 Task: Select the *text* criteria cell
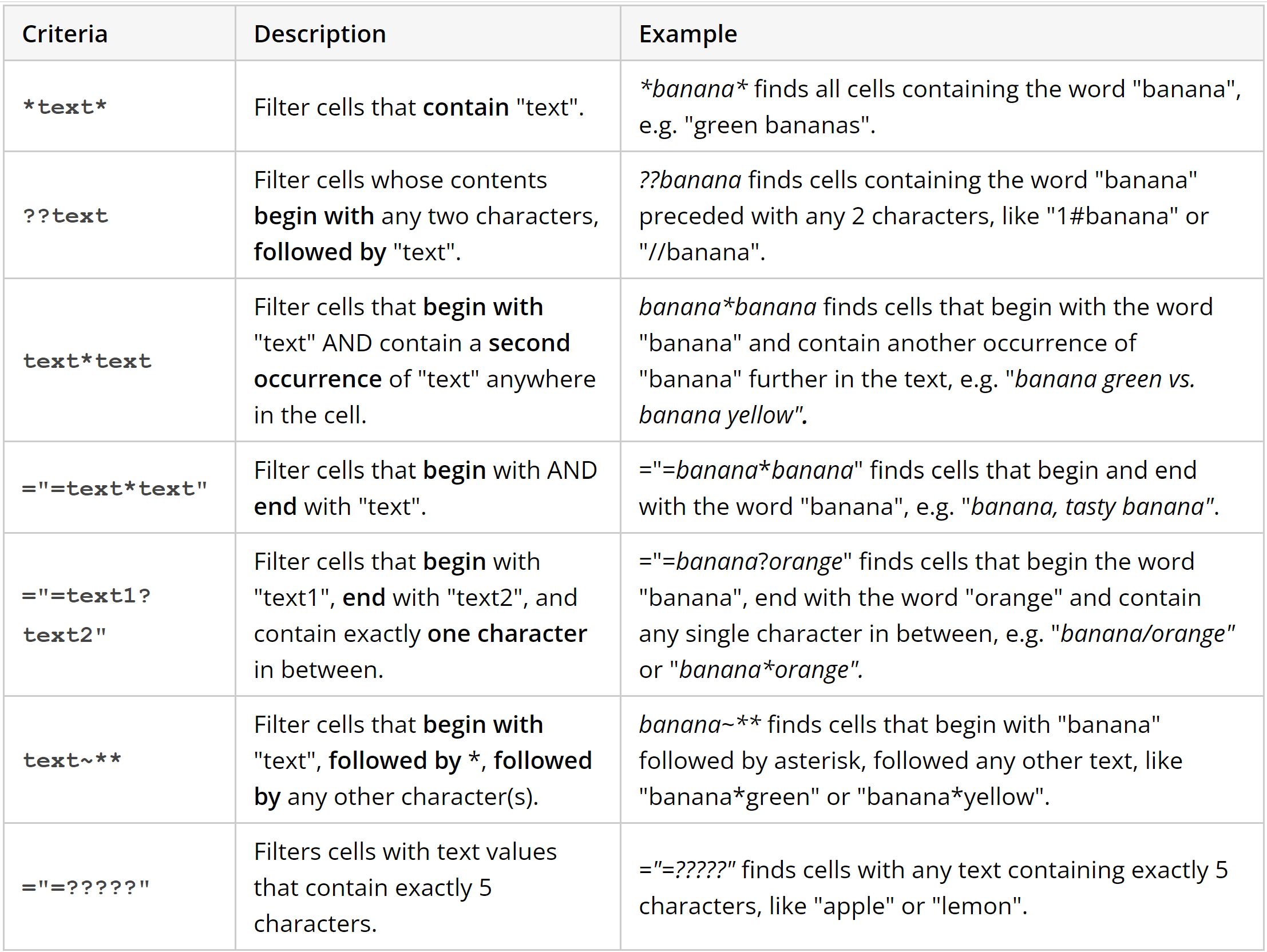coord(65,107)
